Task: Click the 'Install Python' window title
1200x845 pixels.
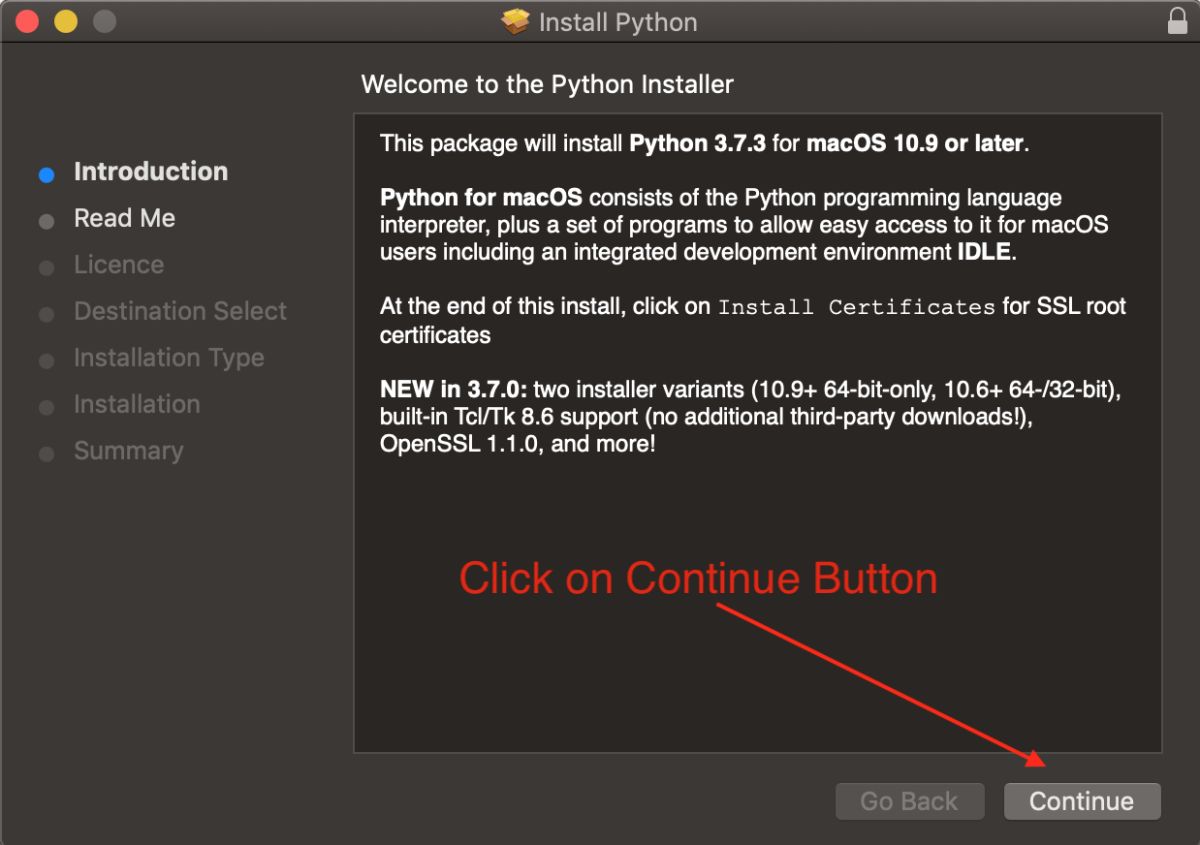Action: [x=618, y=22]
